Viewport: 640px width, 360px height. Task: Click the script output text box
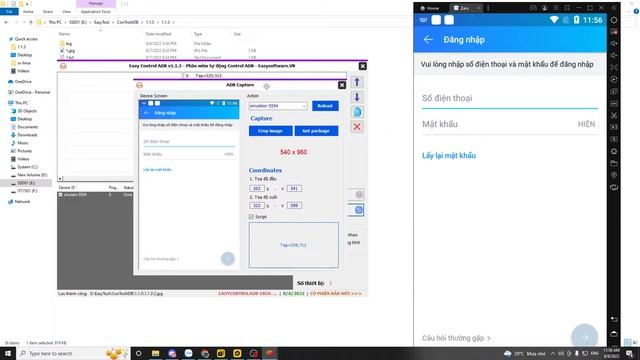pyautogui.click(x=293, y=245)
